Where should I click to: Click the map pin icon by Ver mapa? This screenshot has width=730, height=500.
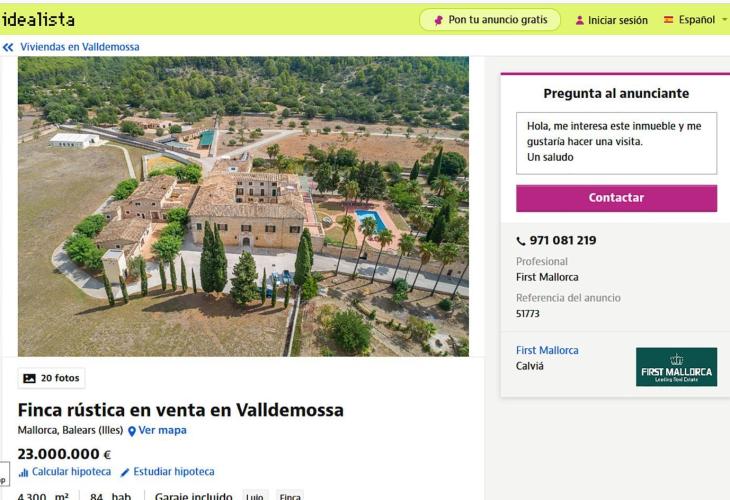click(x=132, y=431)
